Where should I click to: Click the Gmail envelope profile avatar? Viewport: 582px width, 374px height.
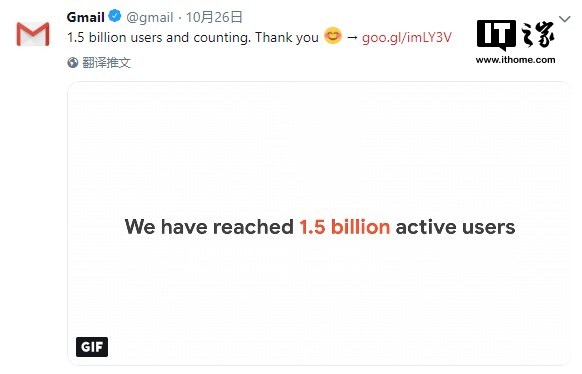(33, 34)
